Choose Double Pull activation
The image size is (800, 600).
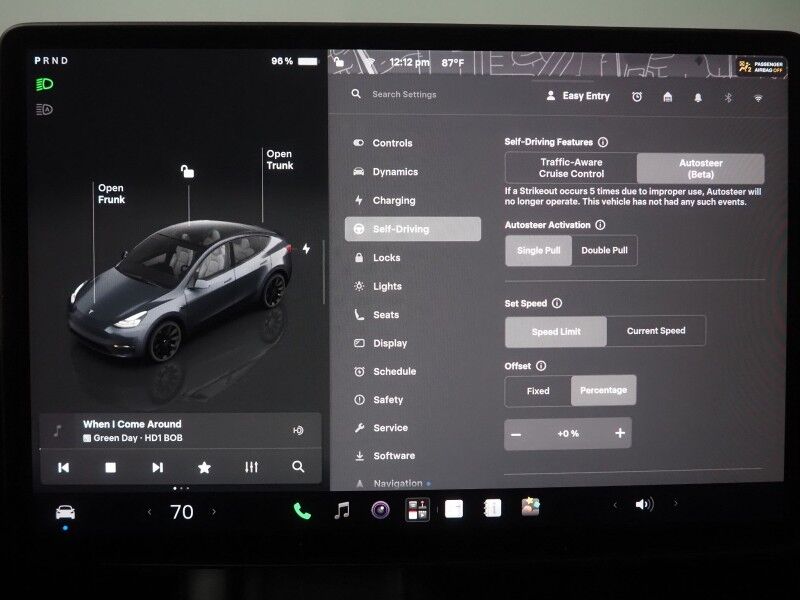[604, 251]
